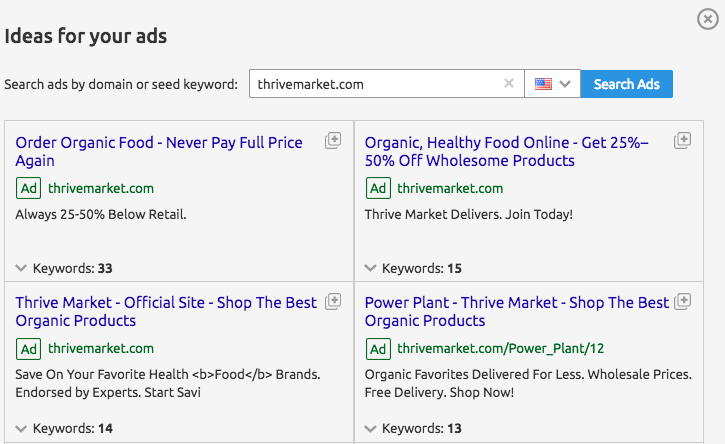Open 'Thrive Market - Official Site' ad headline
The height and width of the screenshot is (444, 725).
[166, 311]
